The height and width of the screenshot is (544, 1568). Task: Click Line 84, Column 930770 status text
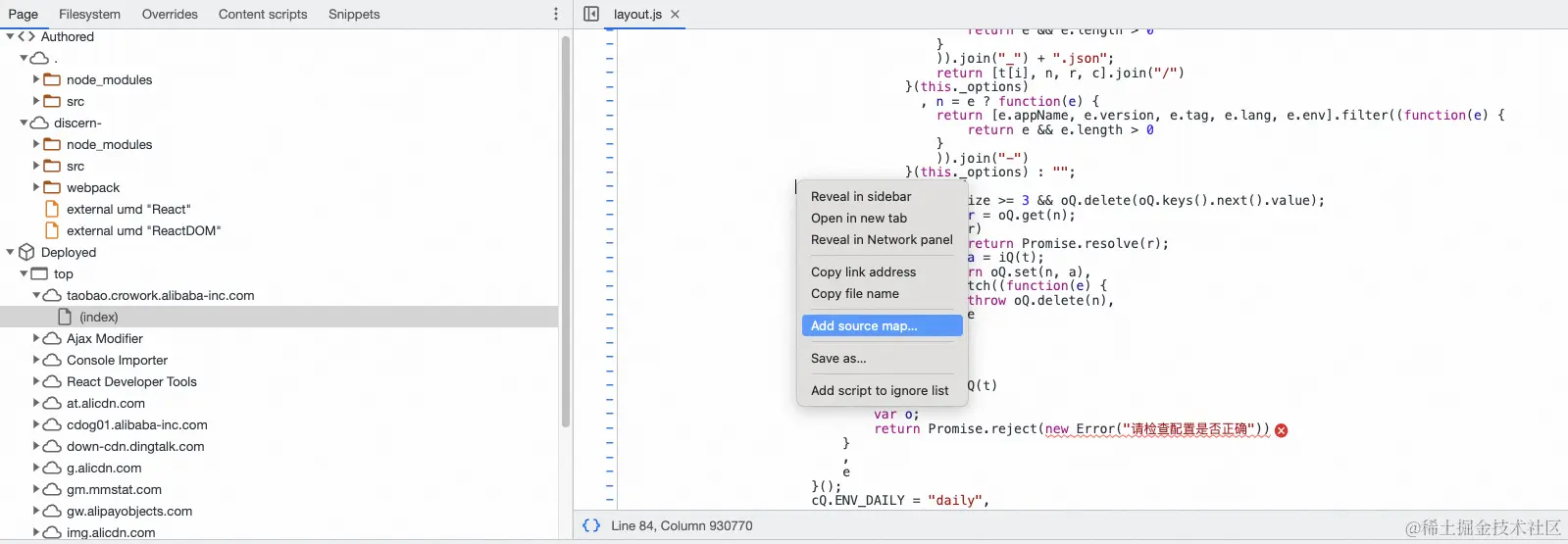682,525
